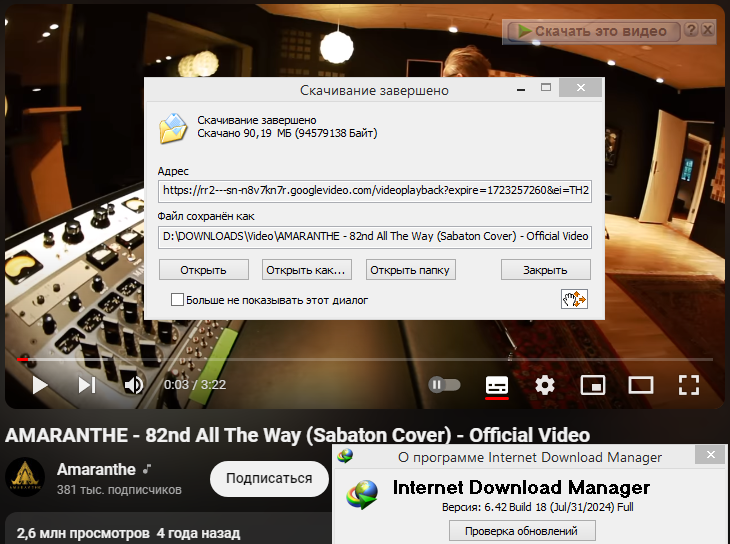Click 'Проверка обновлений' in IDM About window

tap(521, 531)
